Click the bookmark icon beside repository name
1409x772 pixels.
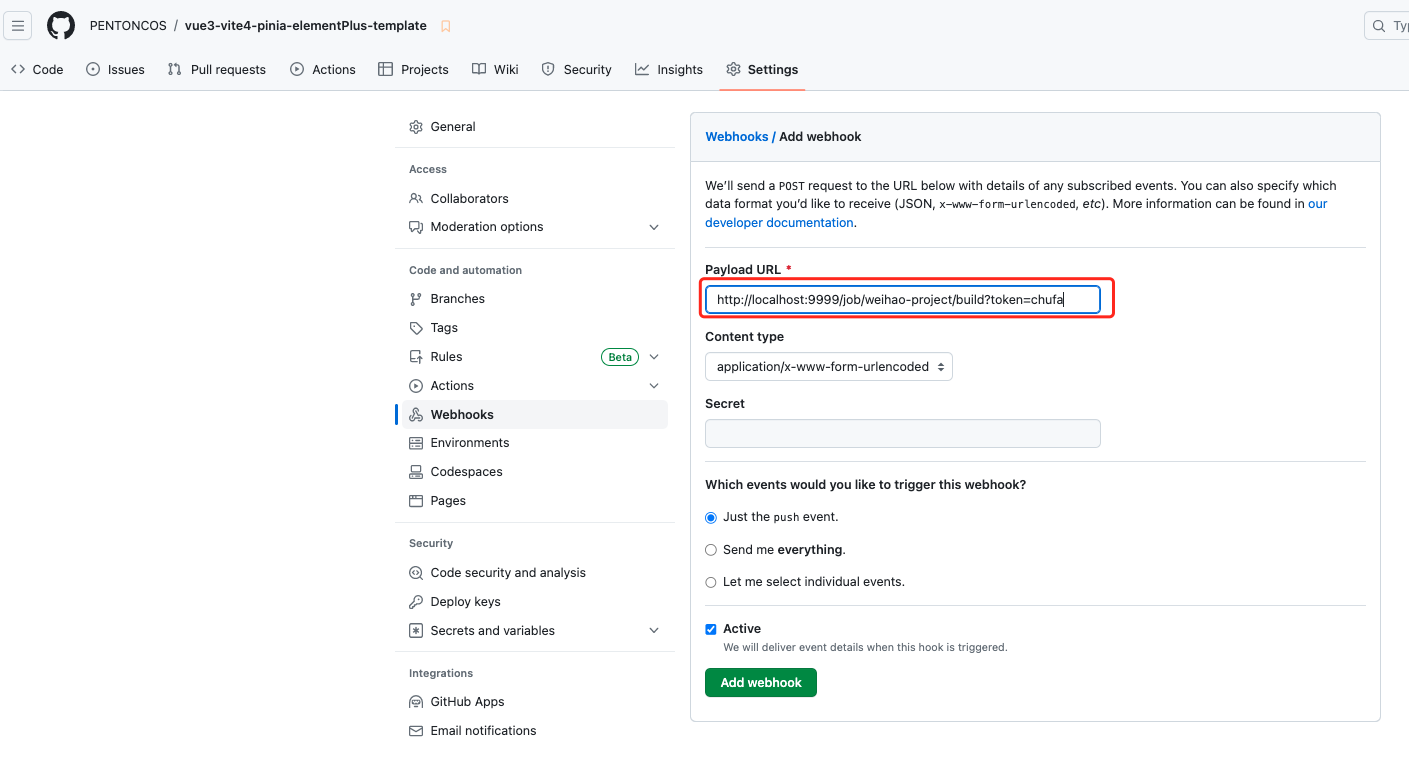tap(445, 26)
